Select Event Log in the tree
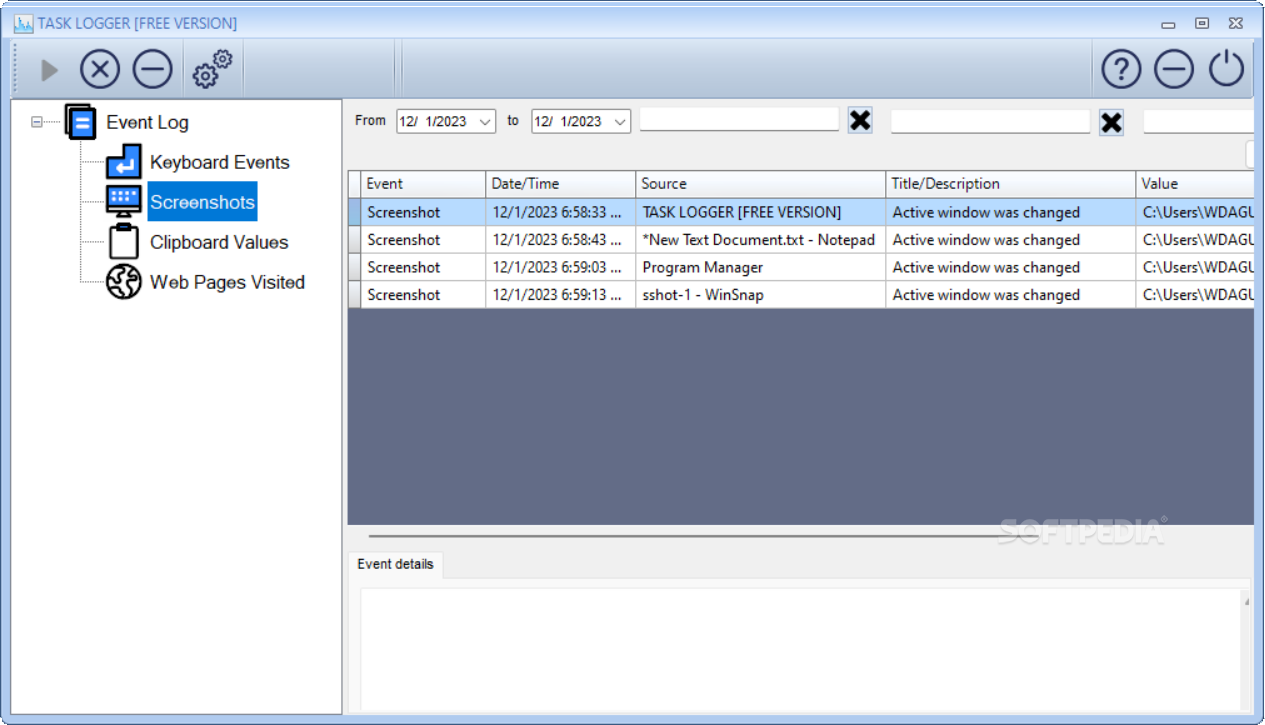Image resolution: width=1265 pixels, height=725 pixels. pyautogui.click(x=147, y=122)
